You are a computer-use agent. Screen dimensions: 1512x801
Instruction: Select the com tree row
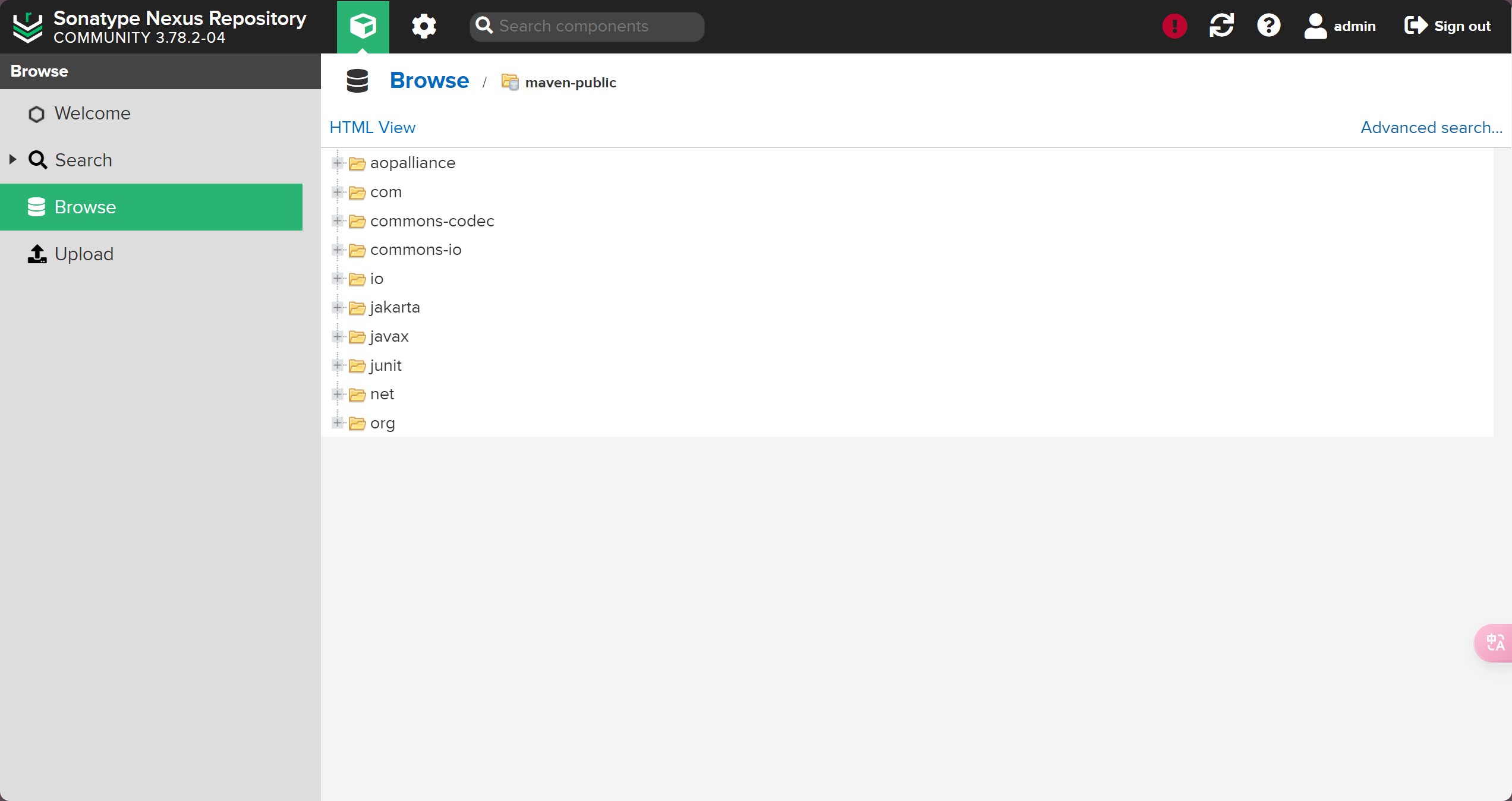[x=907, y=192]
